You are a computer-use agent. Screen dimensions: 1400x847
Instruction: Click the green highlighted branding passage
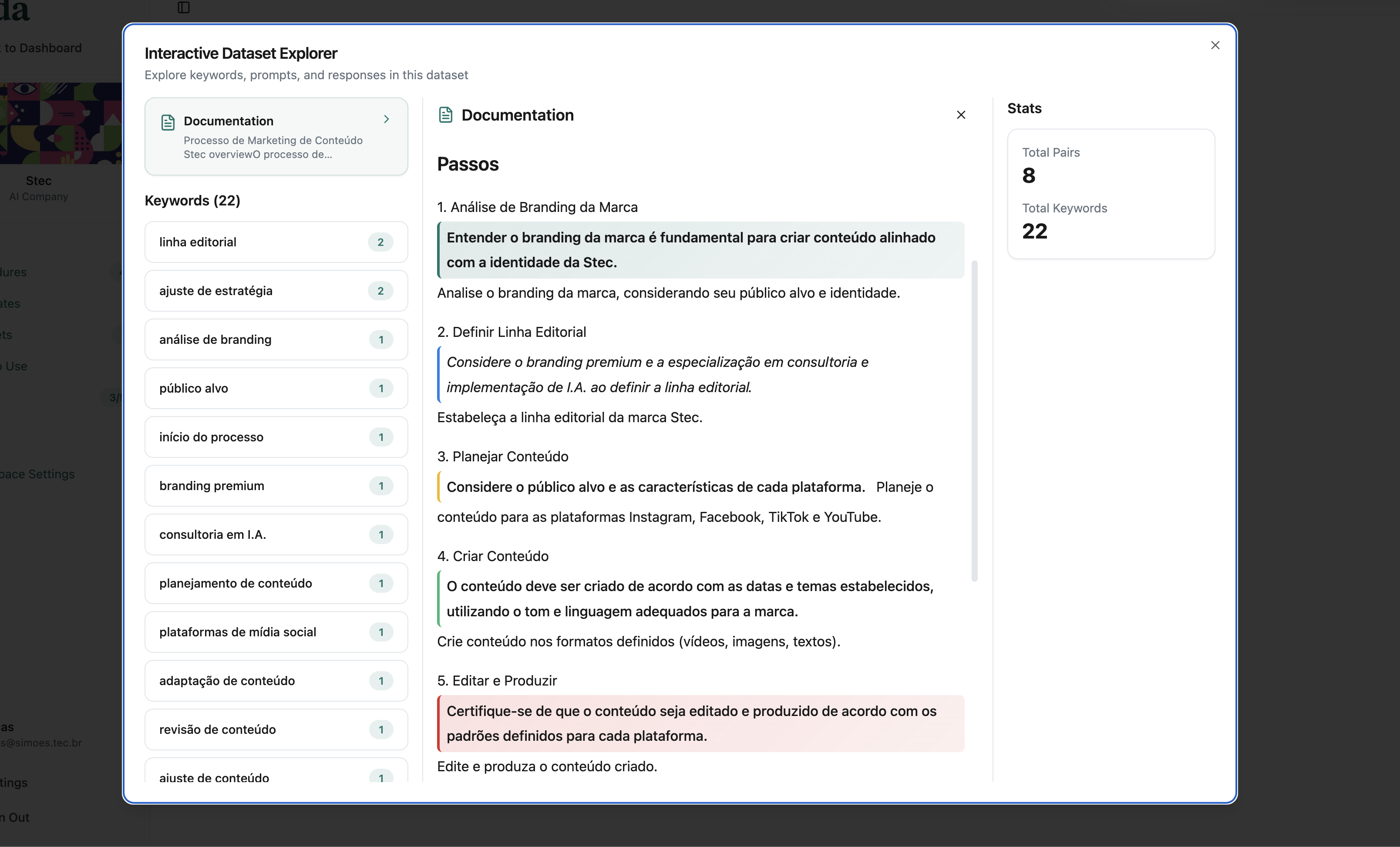pyautogui.click(x=700, y=250)
